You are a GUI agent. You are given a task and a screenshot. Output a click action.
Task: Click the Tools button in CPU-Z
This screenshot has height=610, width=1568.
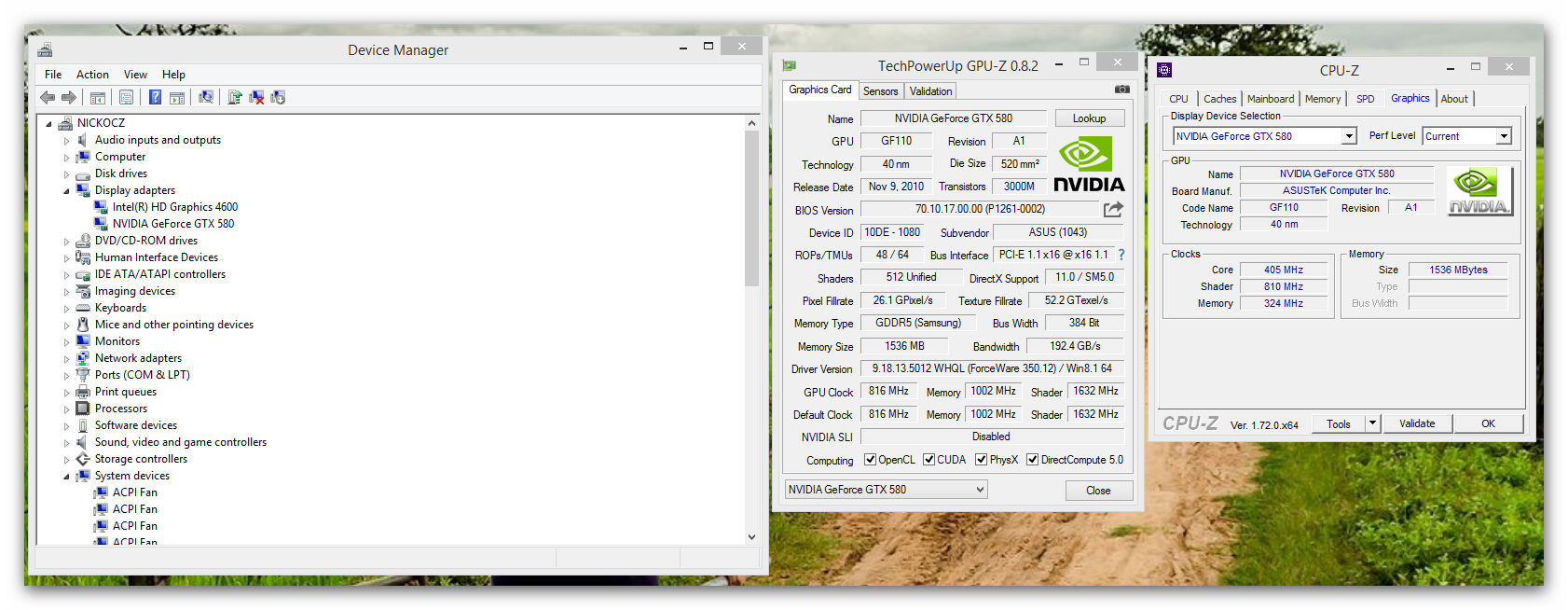click(1339, 423)
